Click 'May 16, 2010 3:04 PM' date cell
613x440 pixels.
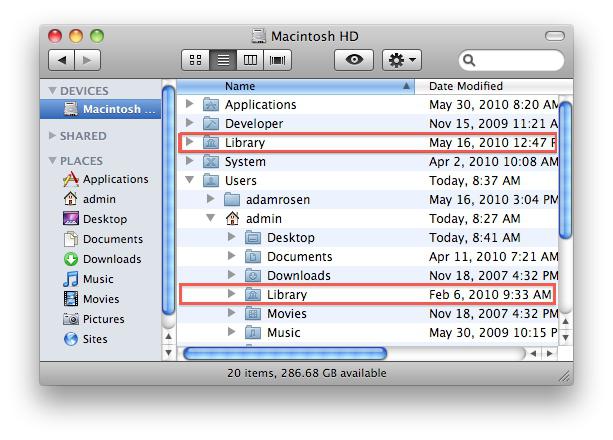coord(494,199)
